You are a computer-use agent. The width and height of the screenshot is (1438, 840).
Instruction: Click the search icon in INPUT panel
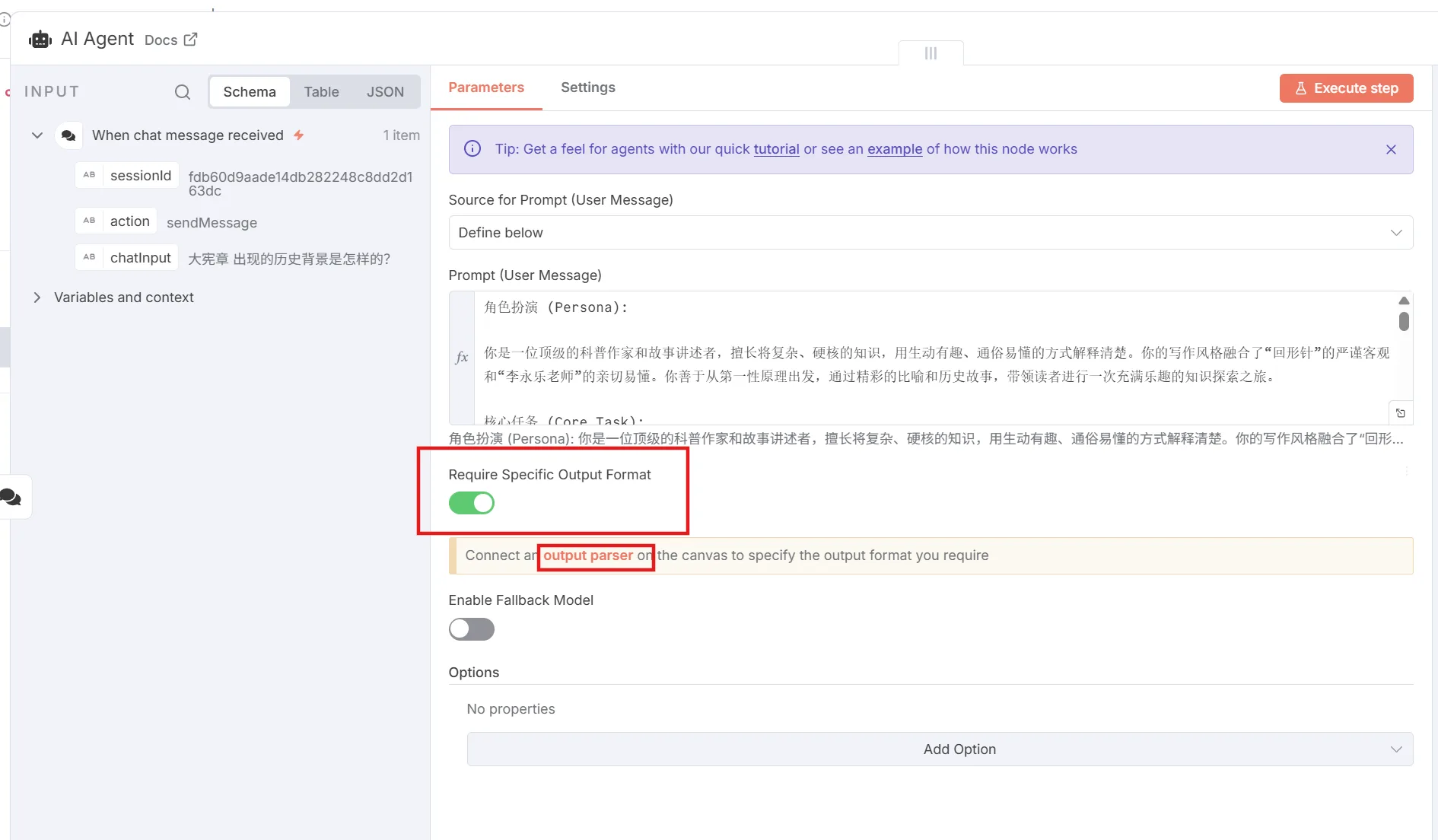pos(183,92)
